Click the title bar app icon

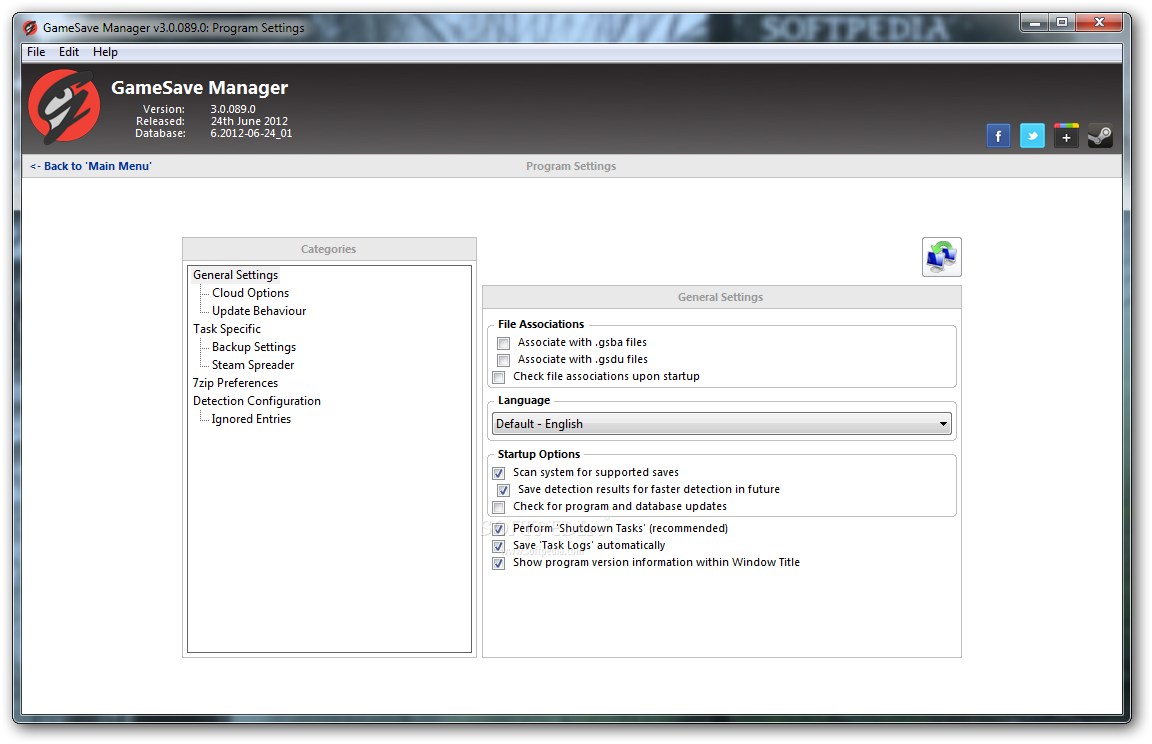(30, 28)
